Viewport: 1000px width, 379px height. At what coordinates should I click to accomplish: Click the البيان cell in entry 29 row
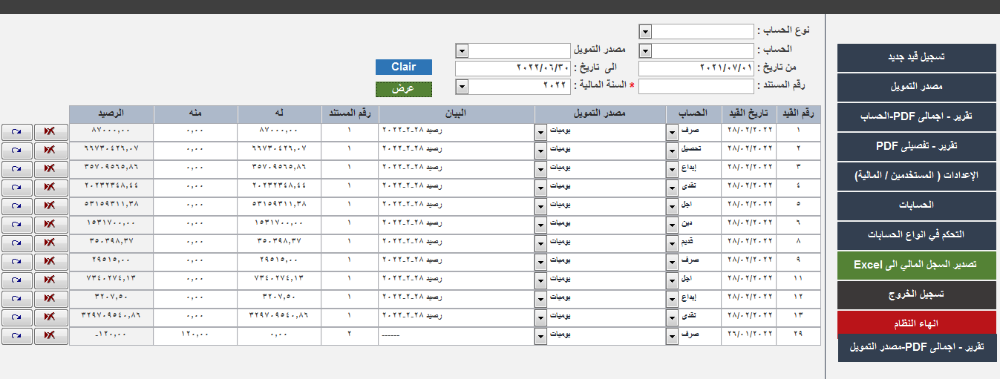pyautogui.click(x=457, y=336)
